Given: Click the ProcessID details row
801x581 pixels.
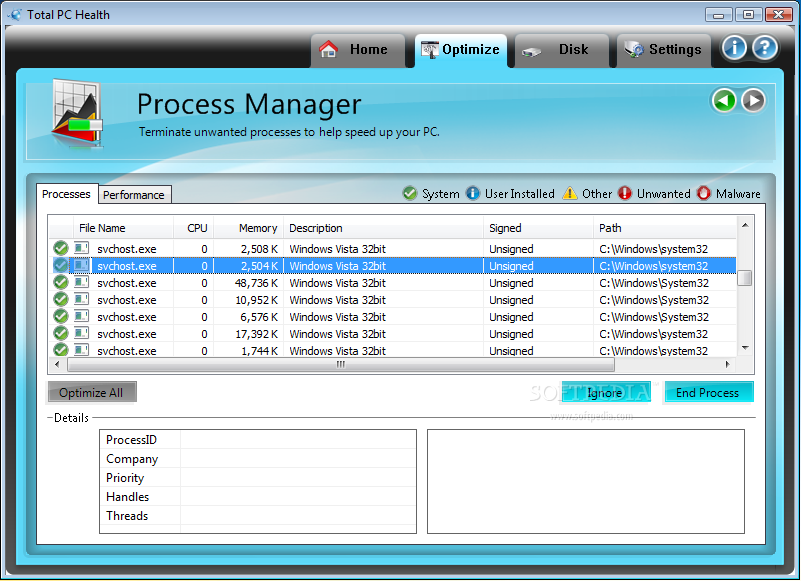Looking at the screenshot, I should coord(258,439).
